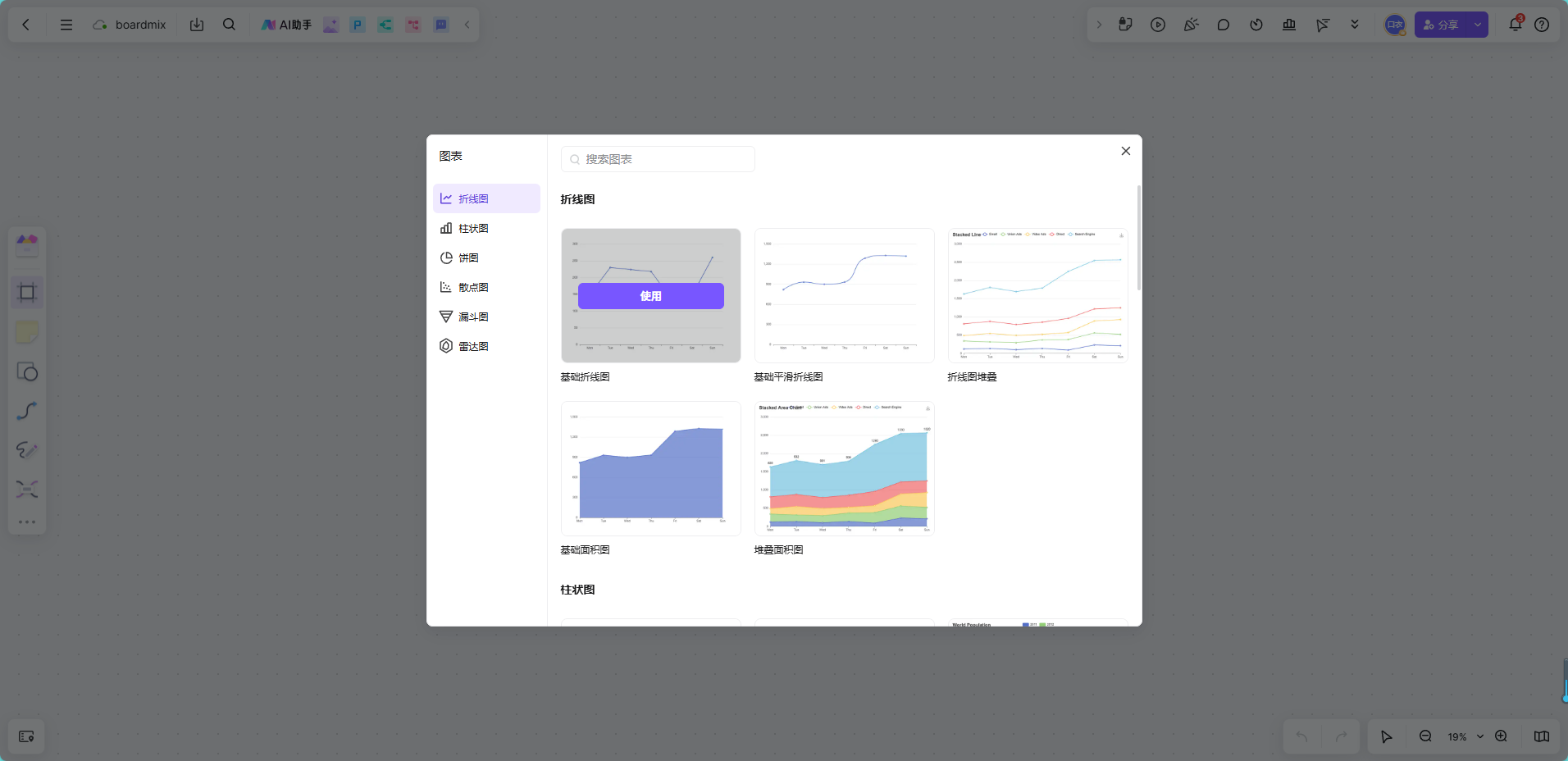Viewport: 1568px width, 761px height.
Task: Start presentation with the play icon
Action: 1158,25
